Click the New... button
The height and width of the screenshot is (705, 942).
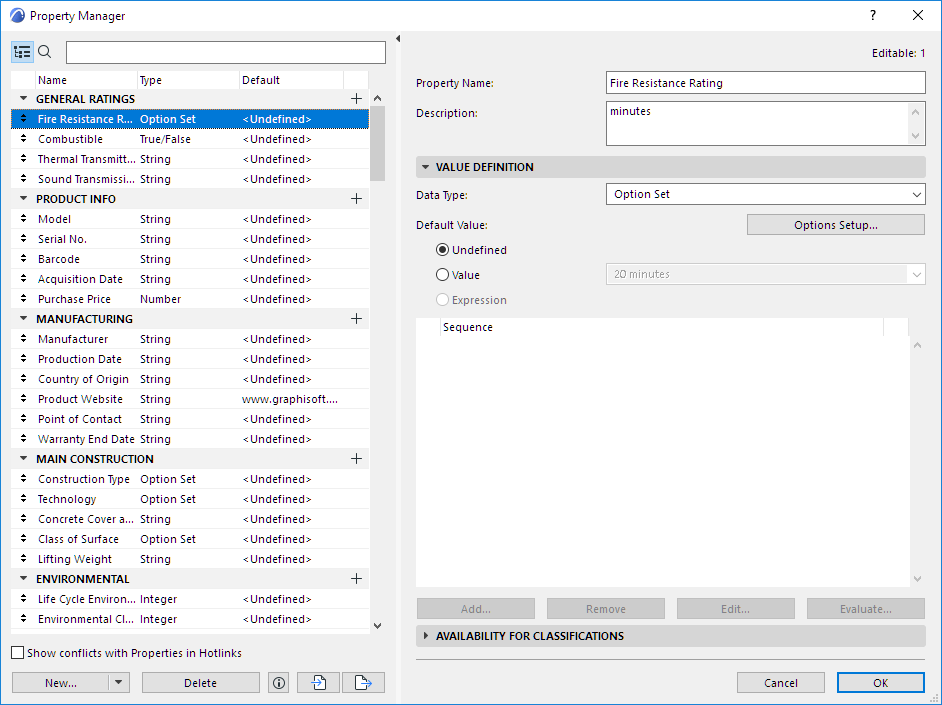61,683
